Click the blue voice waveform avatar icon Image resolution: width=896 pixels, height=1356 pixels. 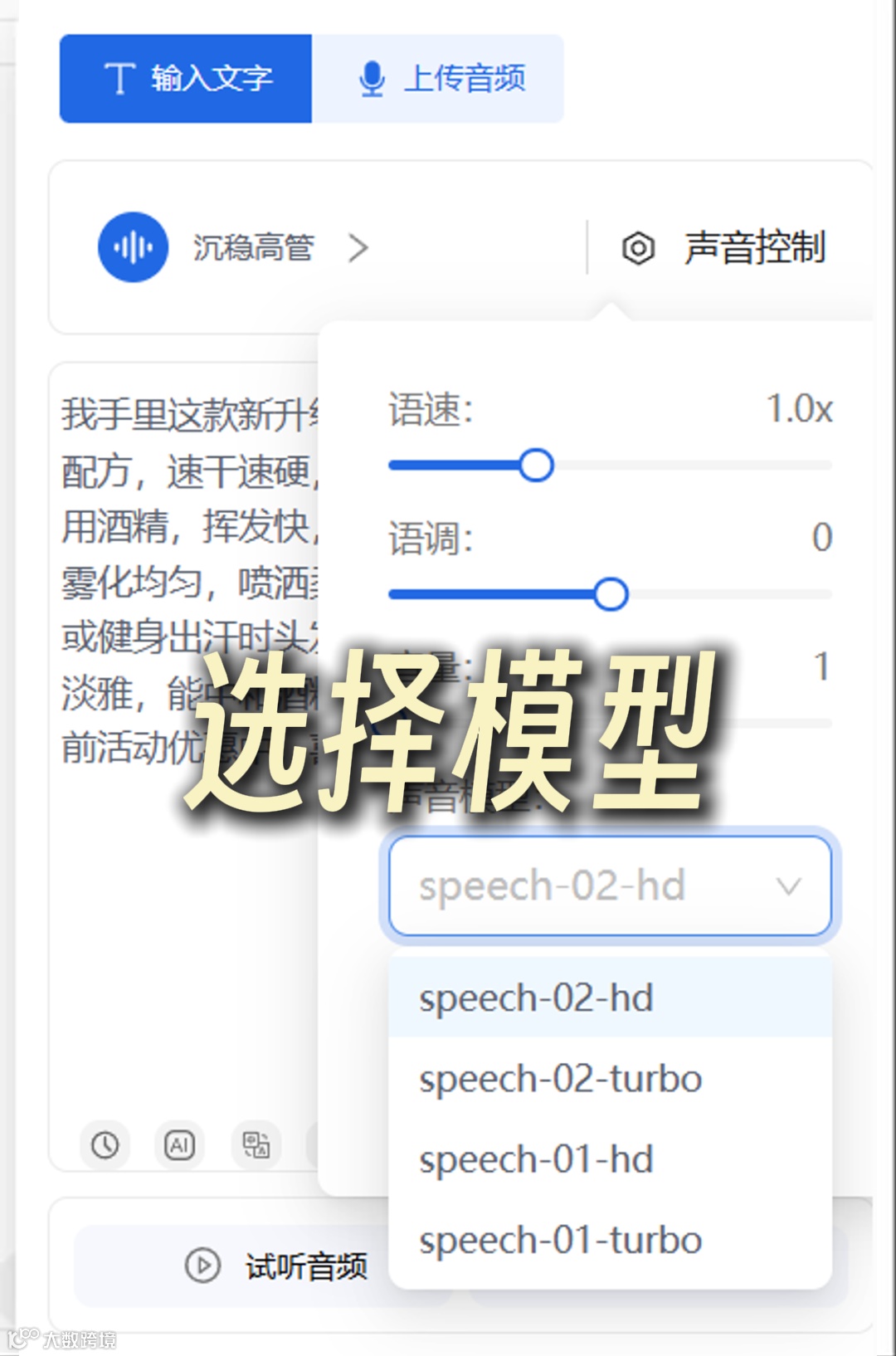[x=133, y=247]
